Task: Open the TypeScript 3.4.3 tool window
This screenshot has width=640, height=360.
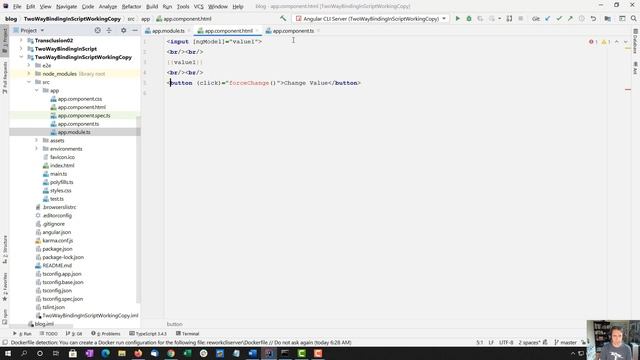Action: tap(148, 334)
